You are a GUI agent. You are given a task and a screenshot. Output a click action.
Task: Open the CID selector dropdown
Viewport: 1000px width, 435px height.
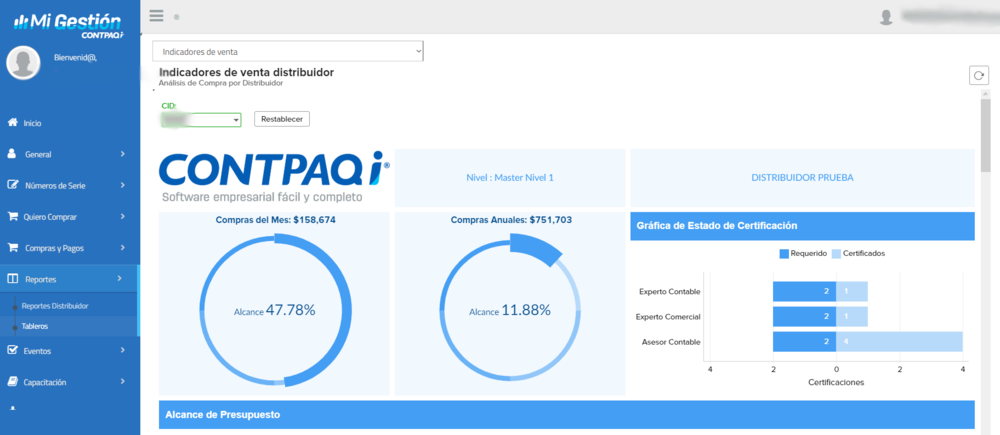(201, 119)
